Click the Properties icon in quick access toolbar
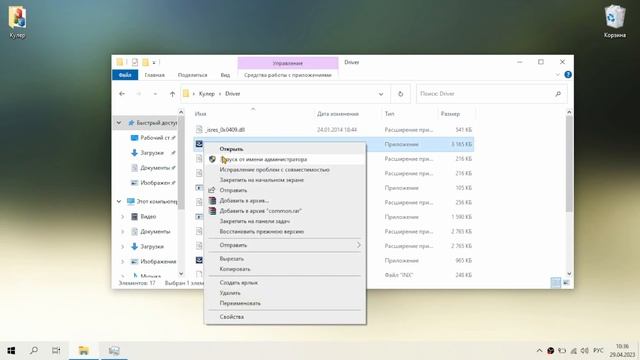The image size is (640, 360). (134, 62)
